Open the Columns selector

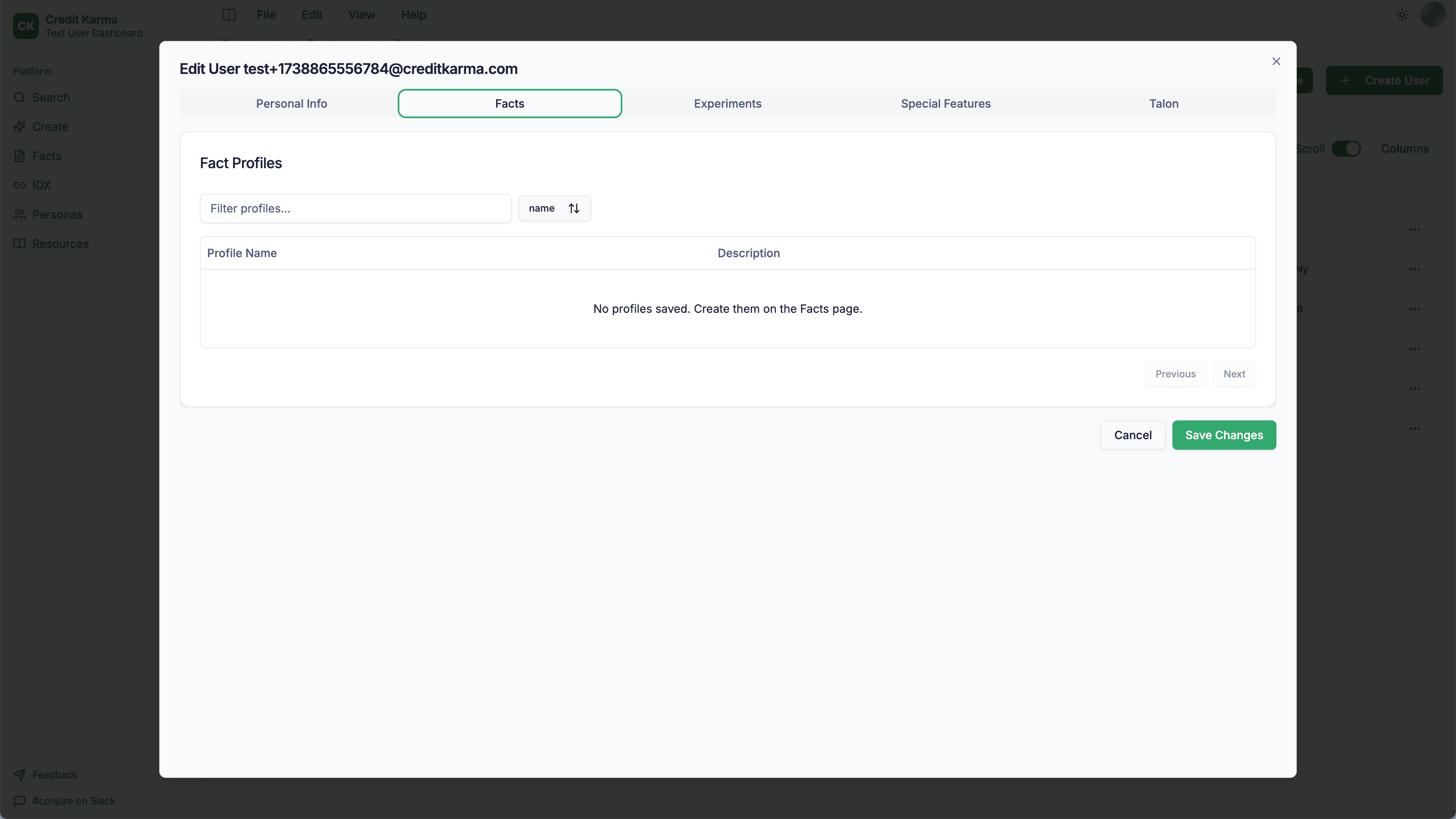(x=1405, y=149)
